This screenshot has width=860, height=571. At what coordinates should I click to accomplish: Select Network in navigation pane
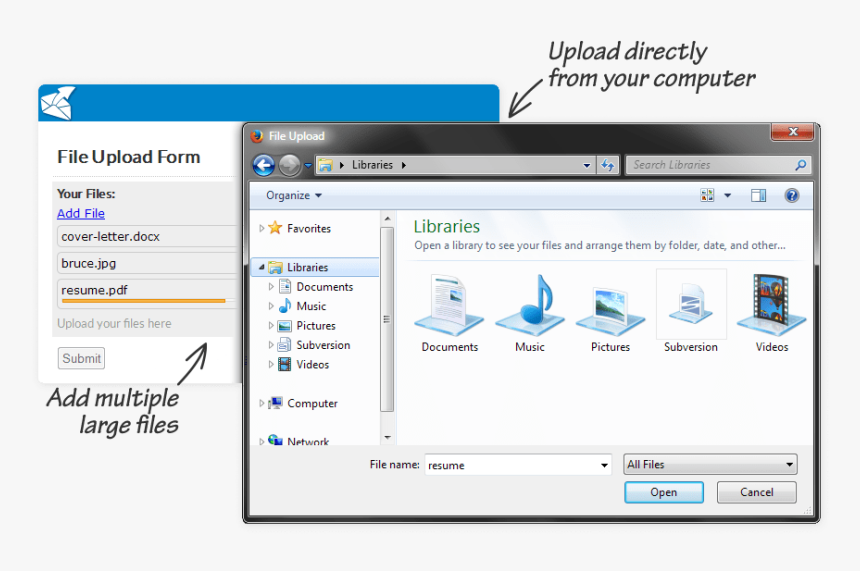pos(308,441)
